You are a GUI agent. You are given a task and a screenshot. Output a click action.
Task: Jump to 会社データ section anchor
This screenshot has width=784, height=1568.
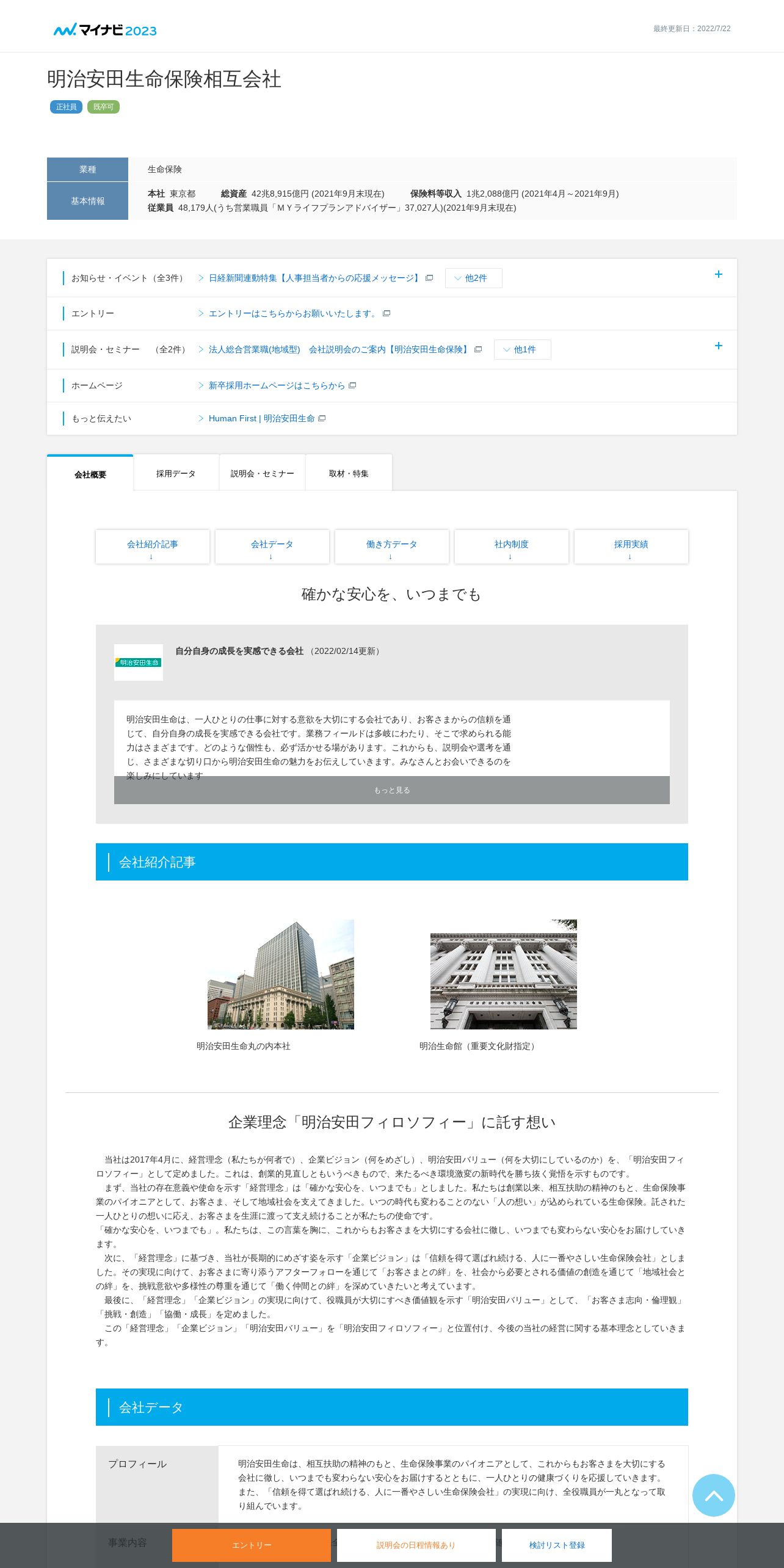[x=272, y=547]
